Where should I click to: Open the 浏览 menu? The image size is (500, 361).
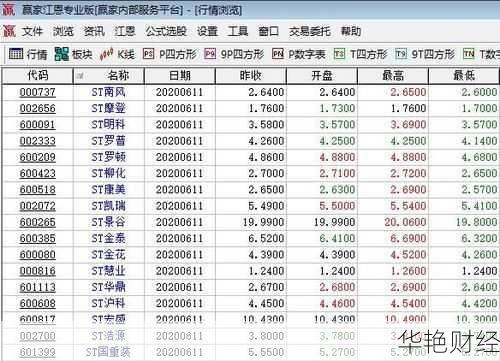point(63,31)
